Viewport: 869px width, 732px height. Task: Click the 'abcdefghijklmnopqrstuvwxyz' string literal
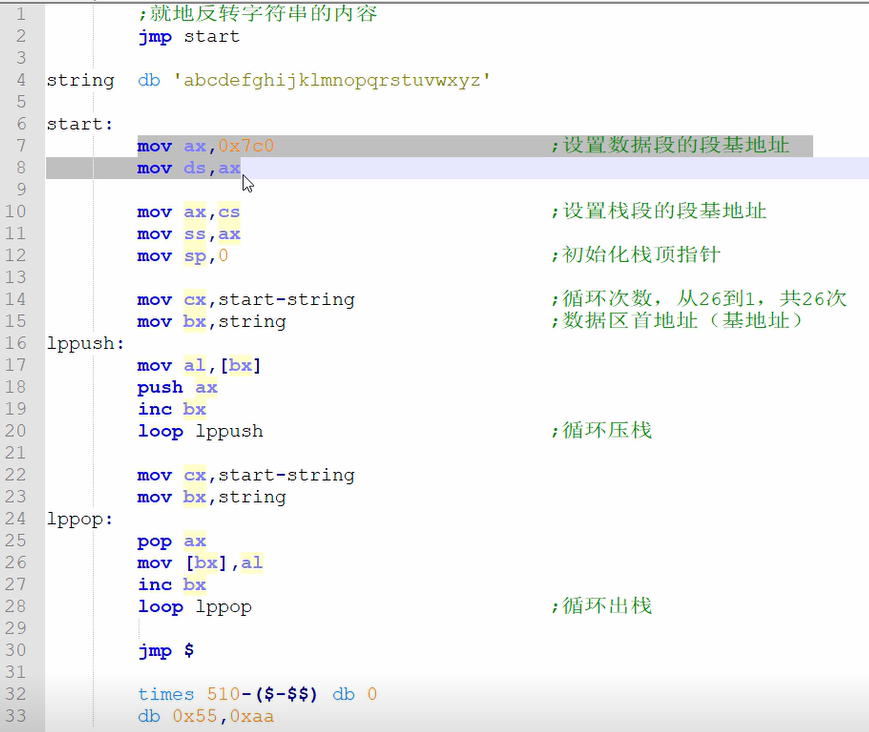[x=331, y=81]
